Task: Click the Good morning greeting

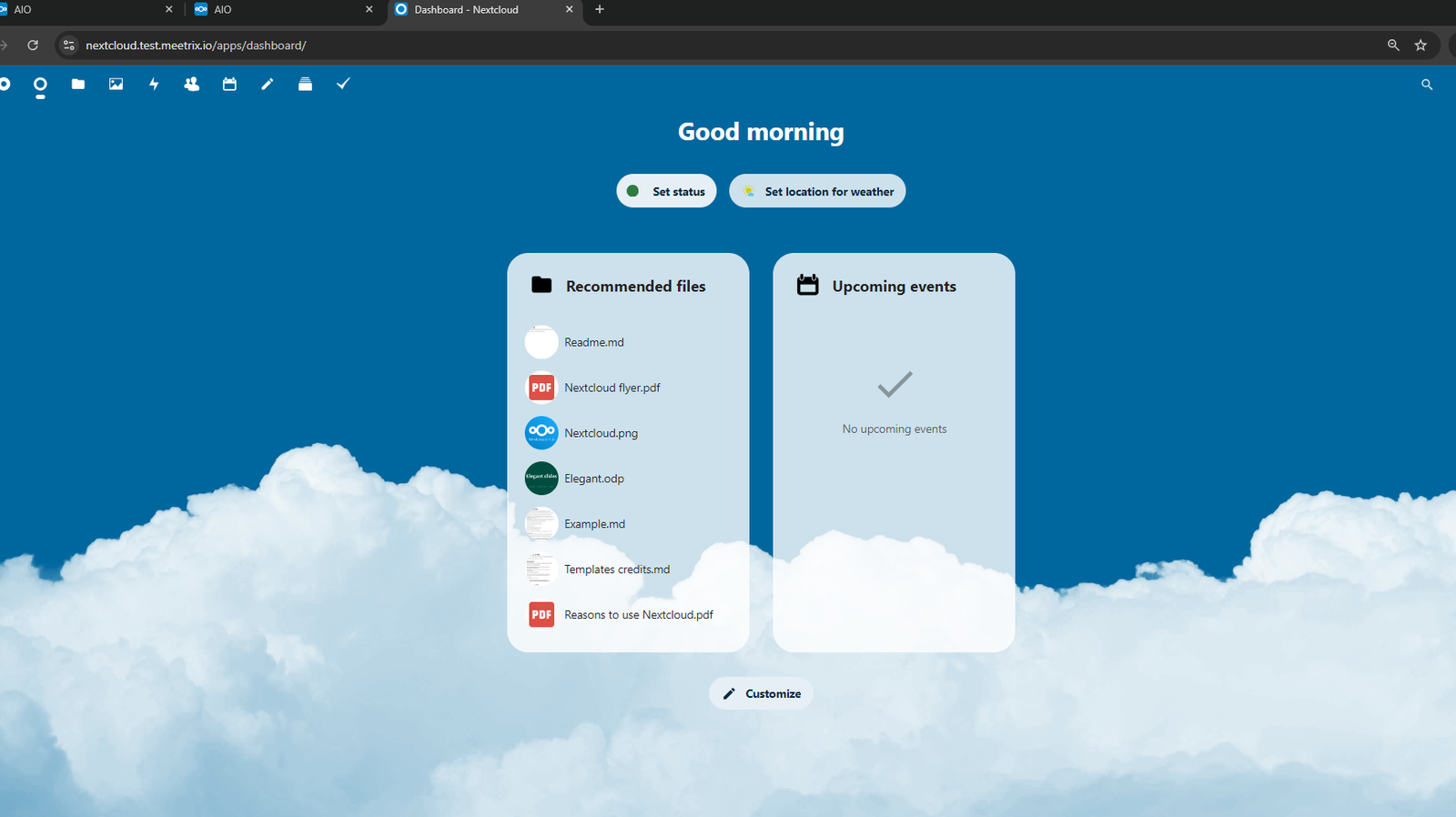Action: [x=761, y=132]
